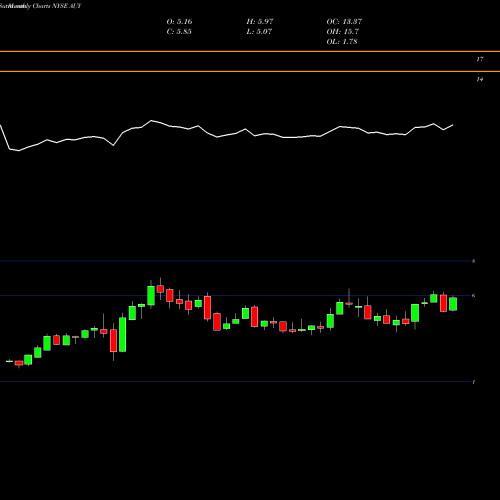Select the "OL: 1.78" reading

pos(342,42)
